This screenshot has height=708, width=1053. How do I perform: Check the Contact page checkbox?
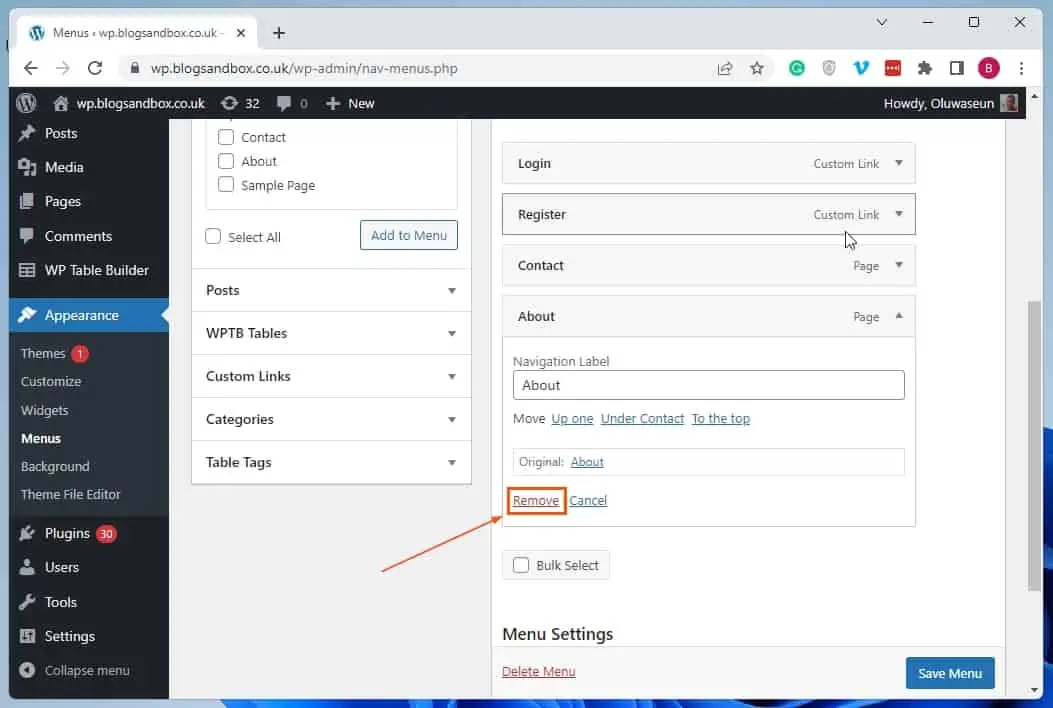click(226, 137)
